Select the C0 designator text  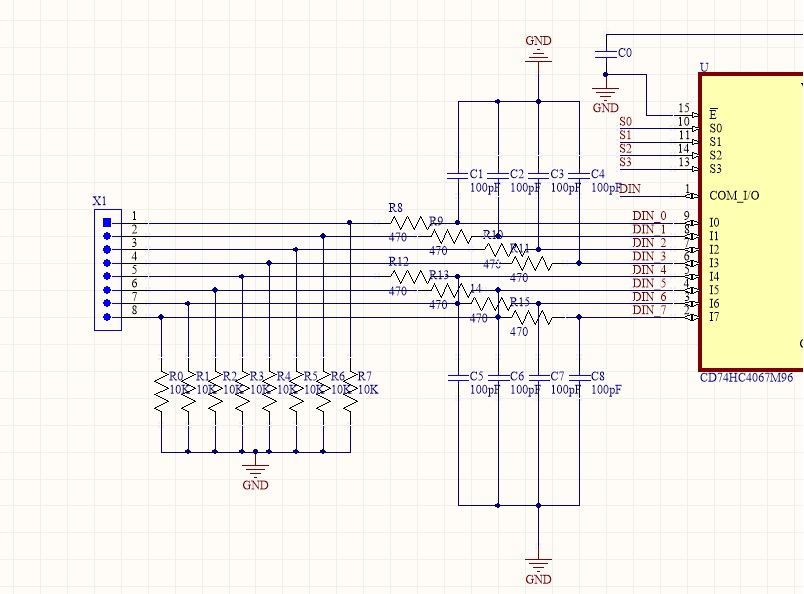[x=625, y=53]
